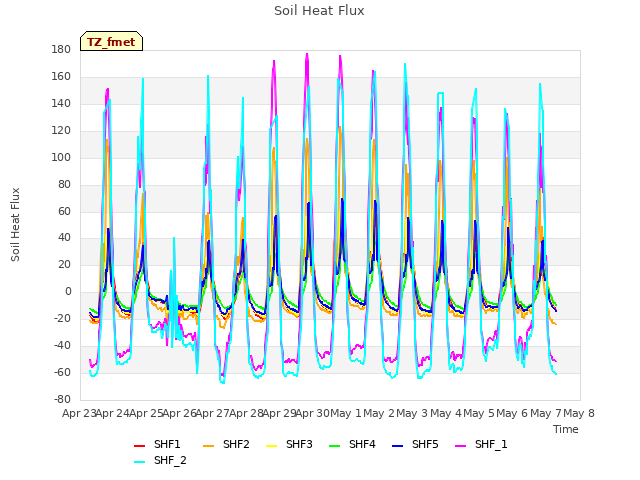Click the Time axis label
640x480 pixels.
[566, 429]
